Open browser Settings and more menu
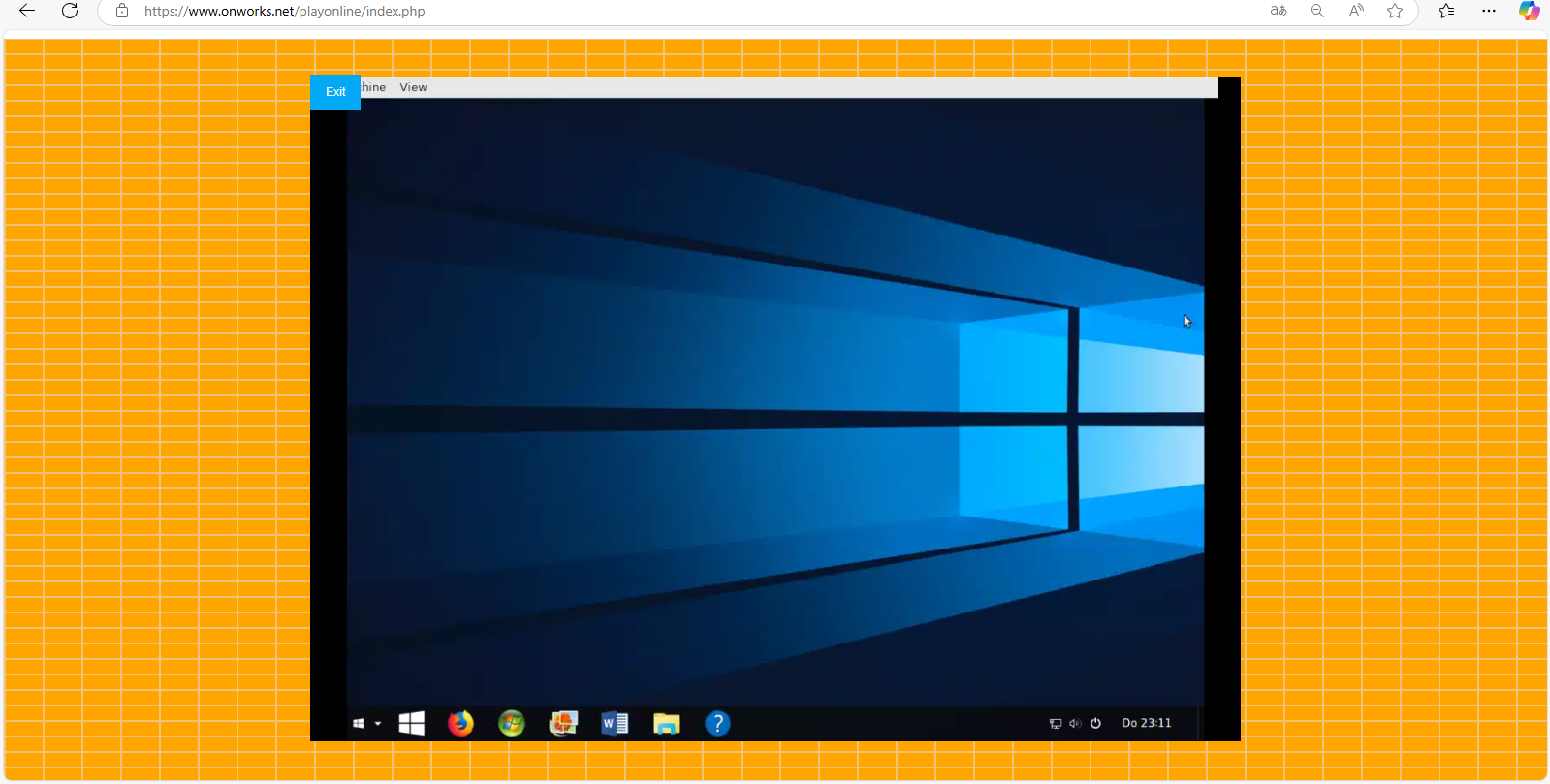 tap(1489, 11)
